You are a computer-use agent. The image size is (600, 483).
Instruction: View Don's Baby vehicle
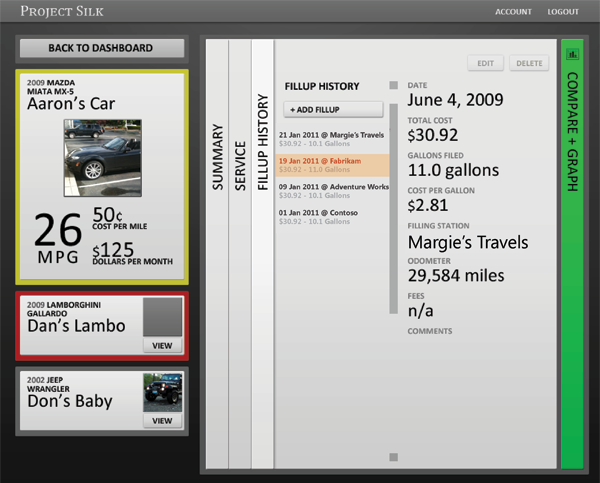(x=162, y=421)
